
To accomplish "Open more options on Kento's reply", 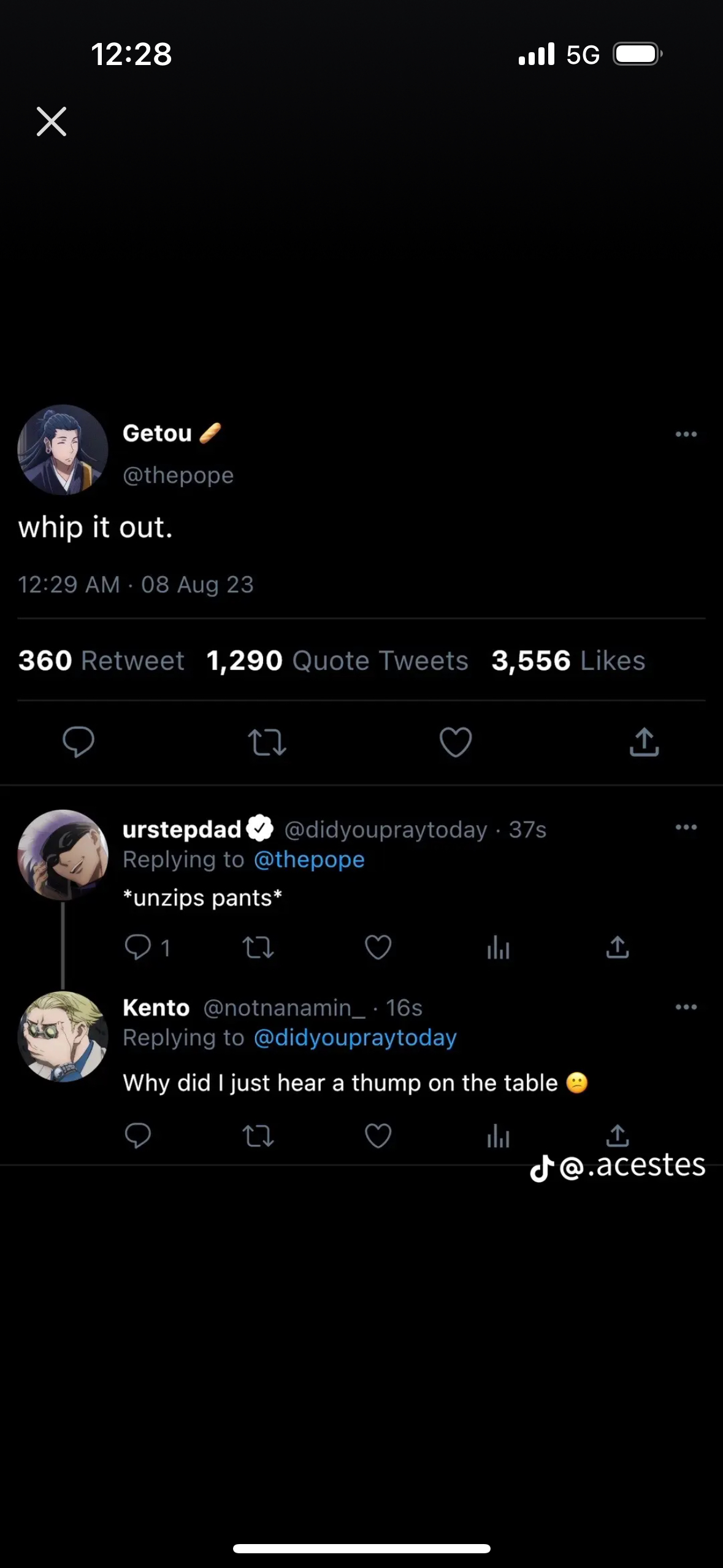I will (686, 1007).
